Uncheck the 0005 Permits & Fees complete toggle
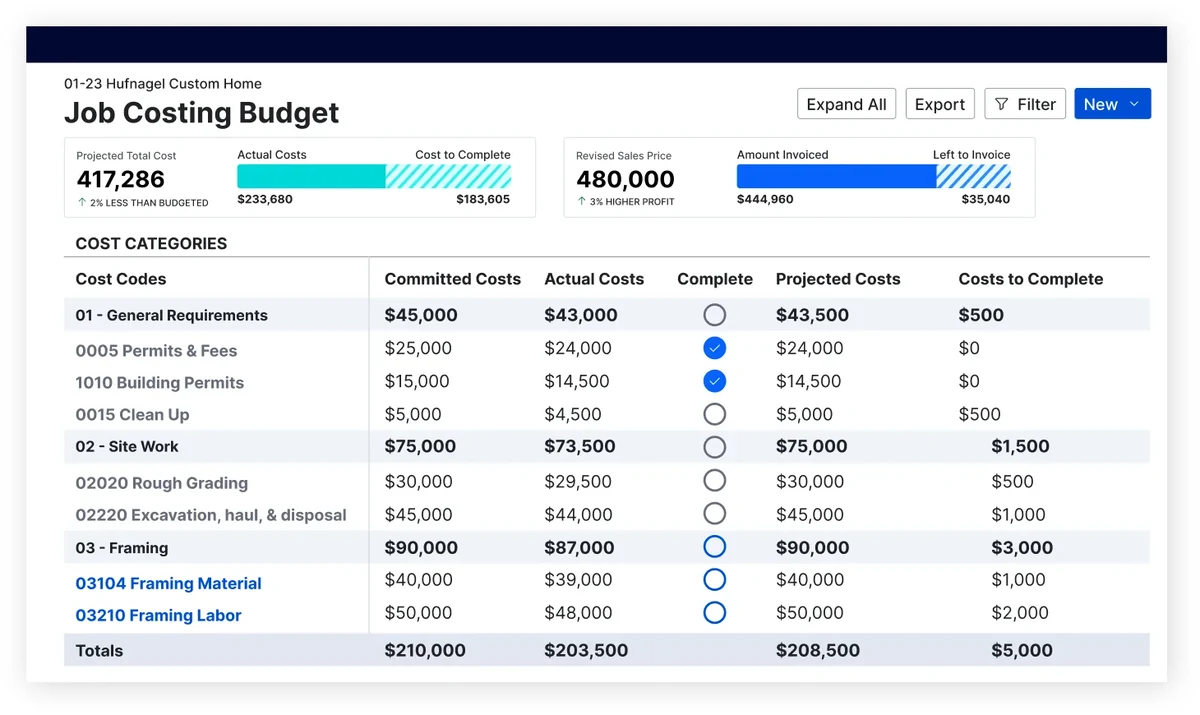 tap(714, 348)
